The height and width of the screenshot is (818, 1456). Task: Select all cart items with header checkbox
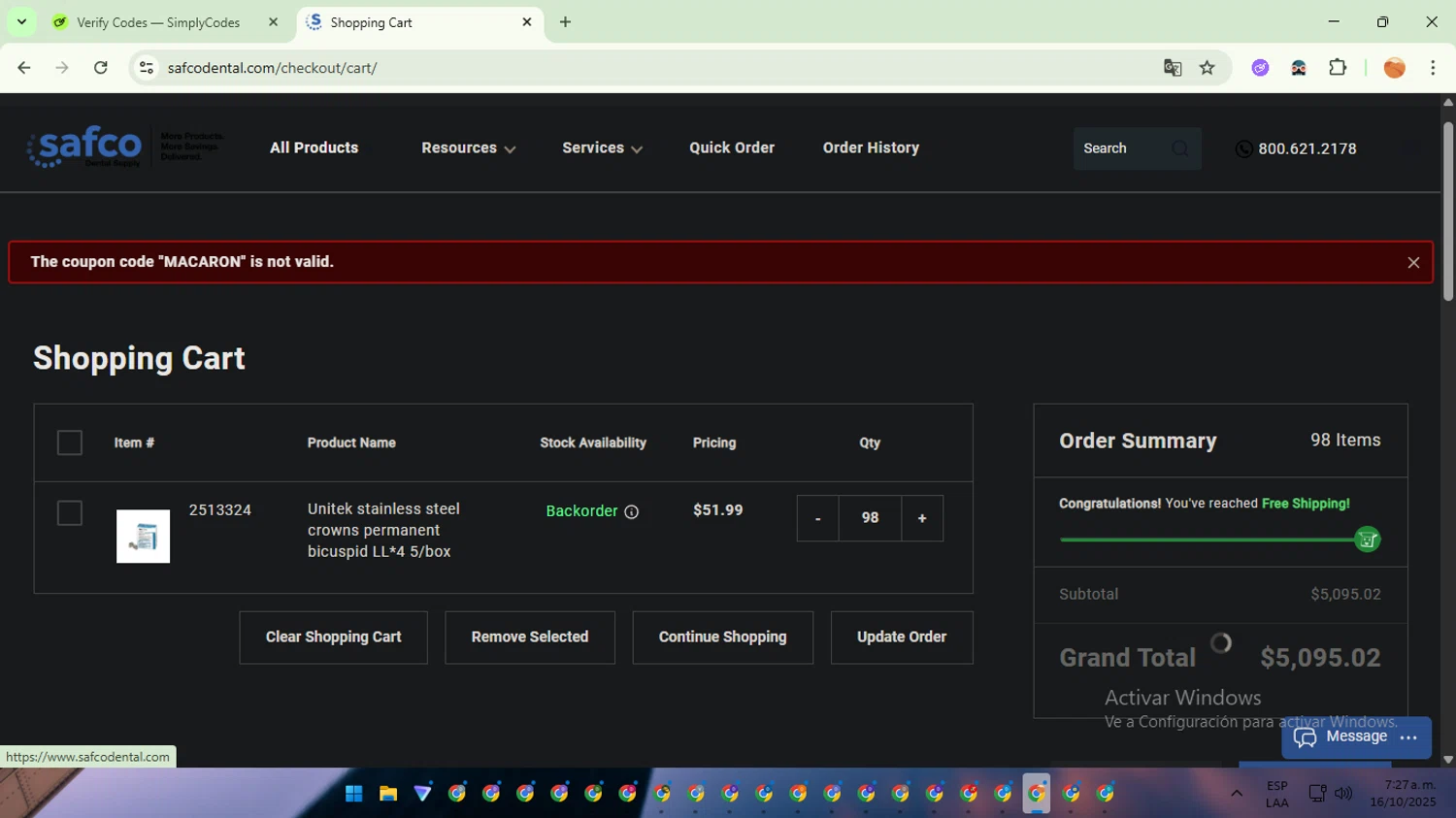click(x=70, y=442)
